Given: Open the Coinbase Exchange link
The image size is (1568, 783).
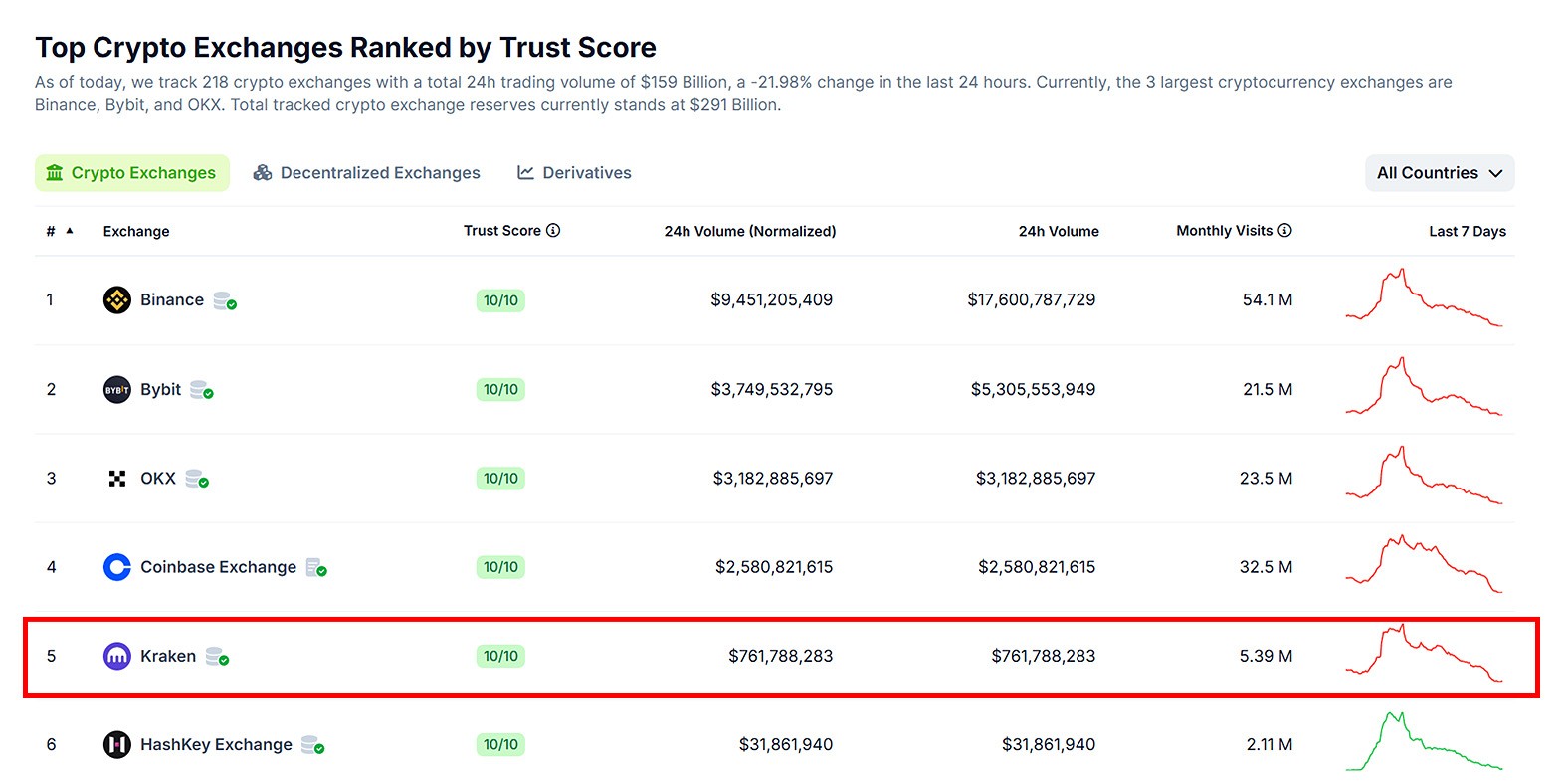Looking at the screenshot, I should tap(218, 567).
